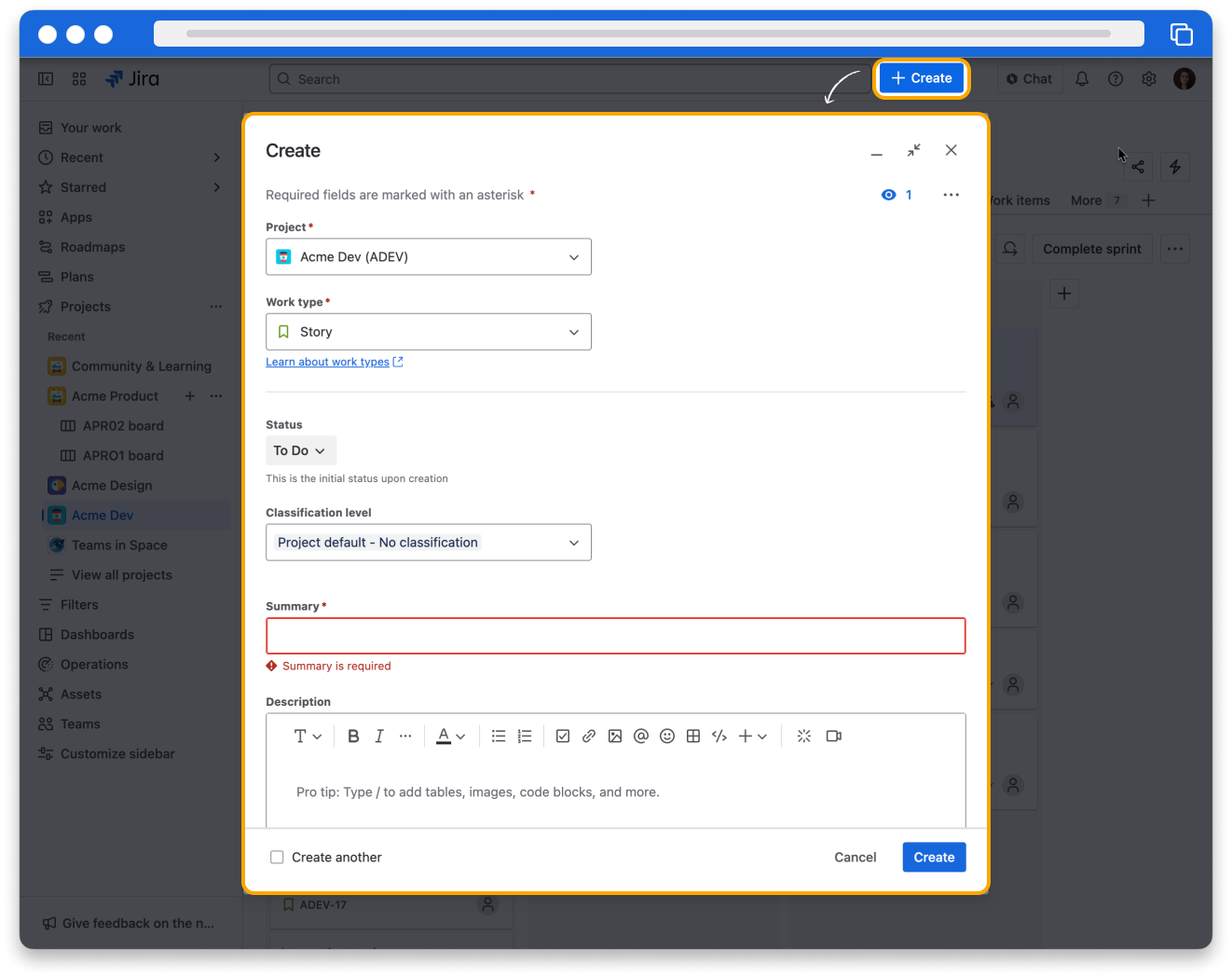Open the Work type dropdown showing Story
This screenshot has width=1232, height=978.
click(429, 332)
